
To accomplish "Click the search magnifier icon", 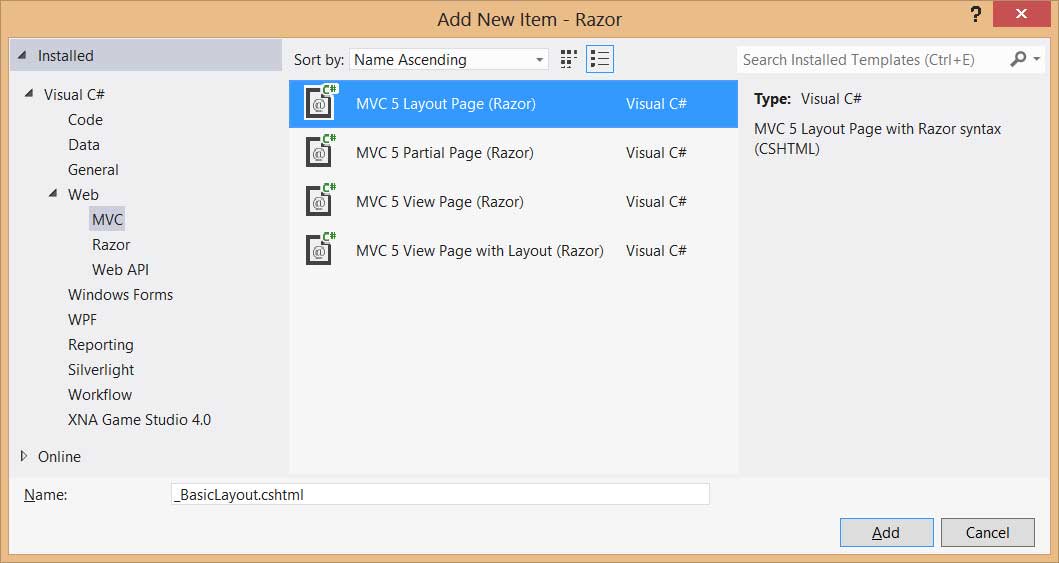I will [1018, 59].
